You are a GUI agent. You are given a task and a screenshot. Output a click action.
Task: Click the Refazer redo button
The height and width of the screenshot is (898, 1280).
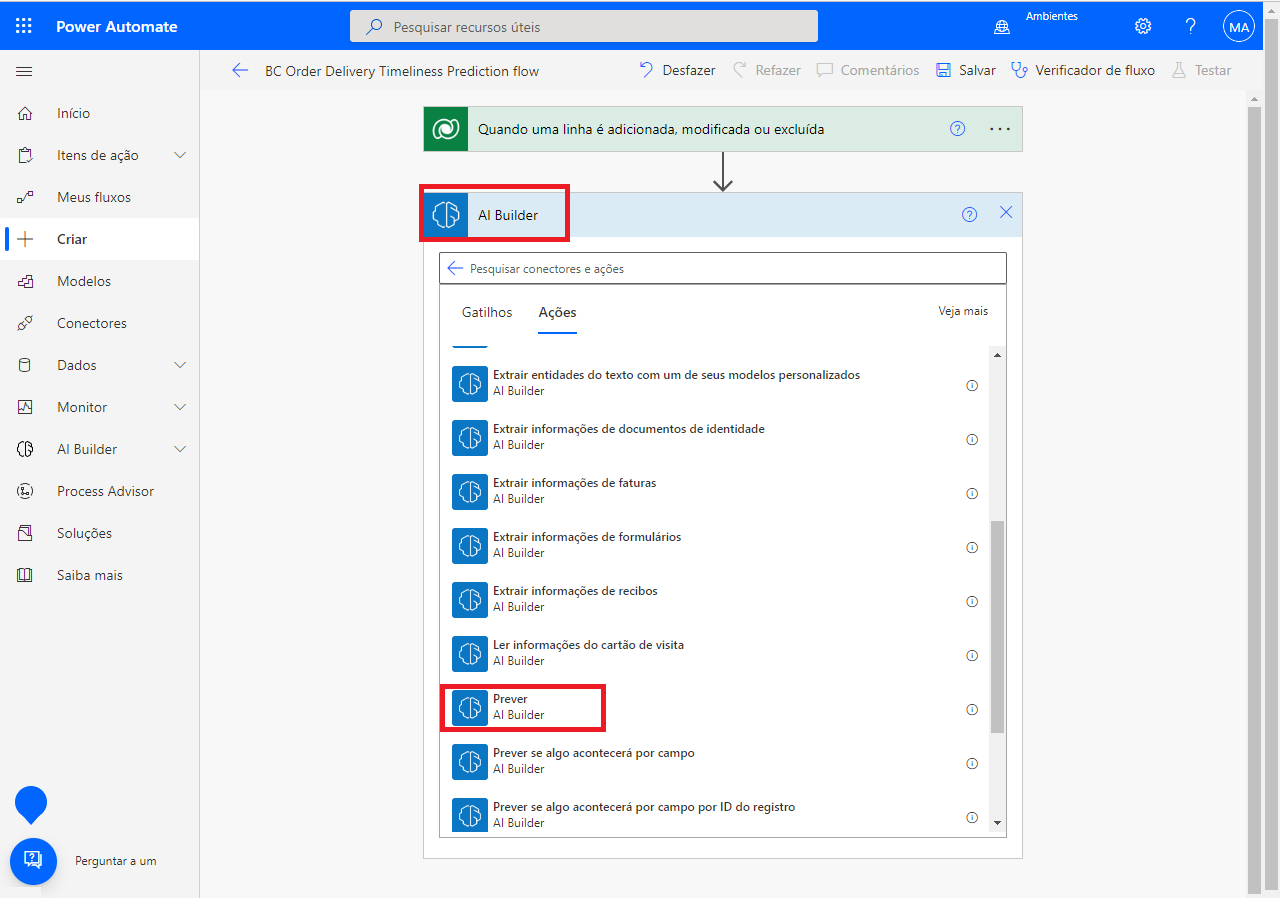pyautogui.click(x=766, y=70)
